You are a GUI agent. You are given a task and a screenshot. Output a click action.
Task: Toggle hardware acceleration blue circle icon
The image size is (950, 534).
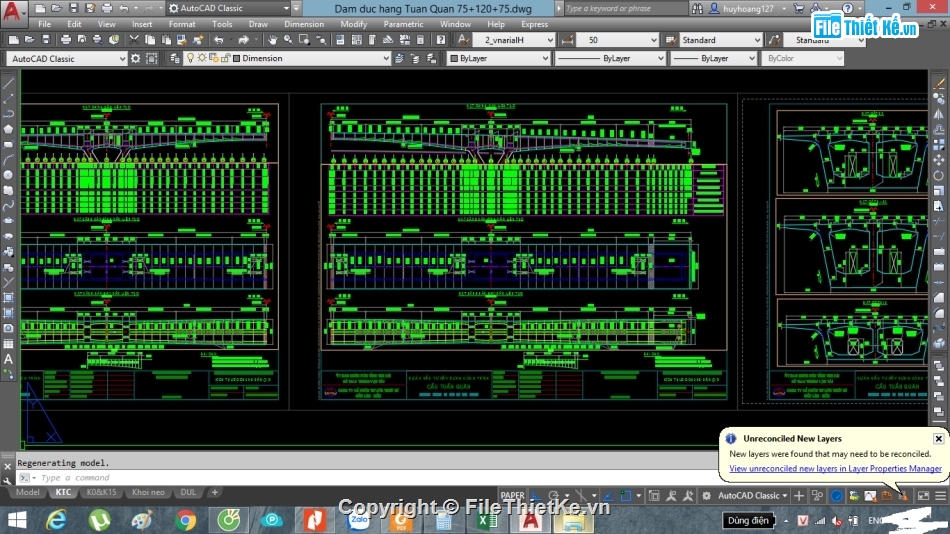point(836,496)
